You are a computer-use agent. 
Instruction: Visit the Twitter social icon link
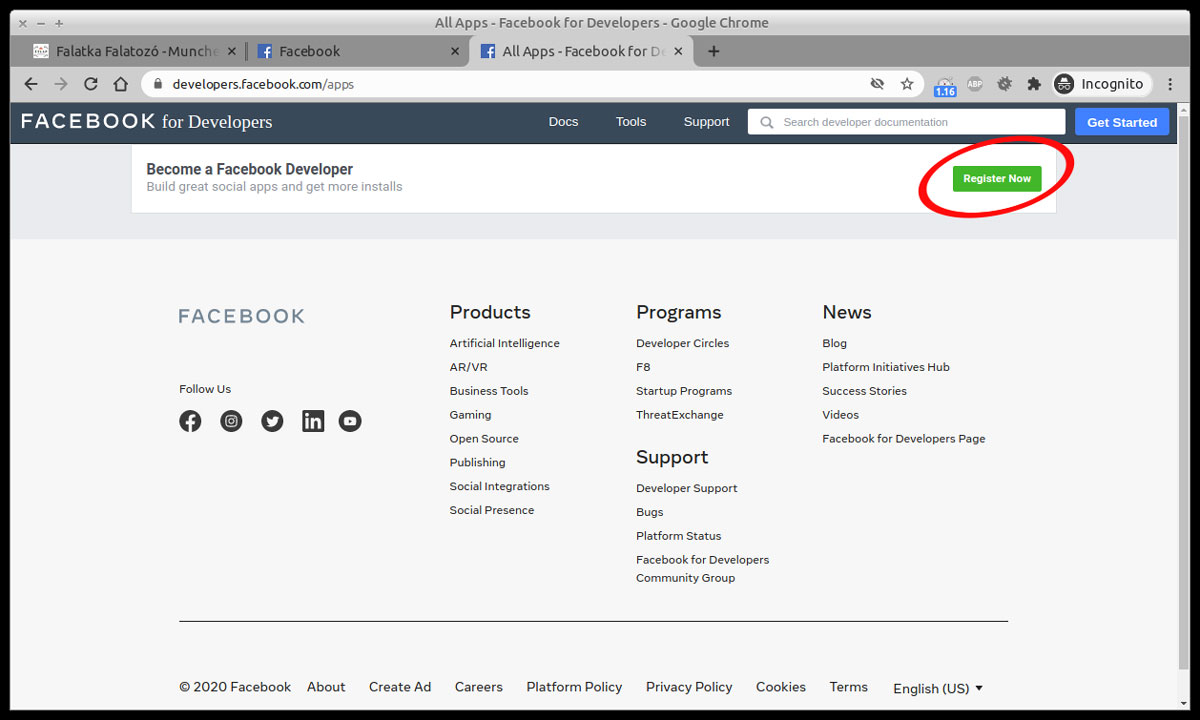click(x=272, y=421)
